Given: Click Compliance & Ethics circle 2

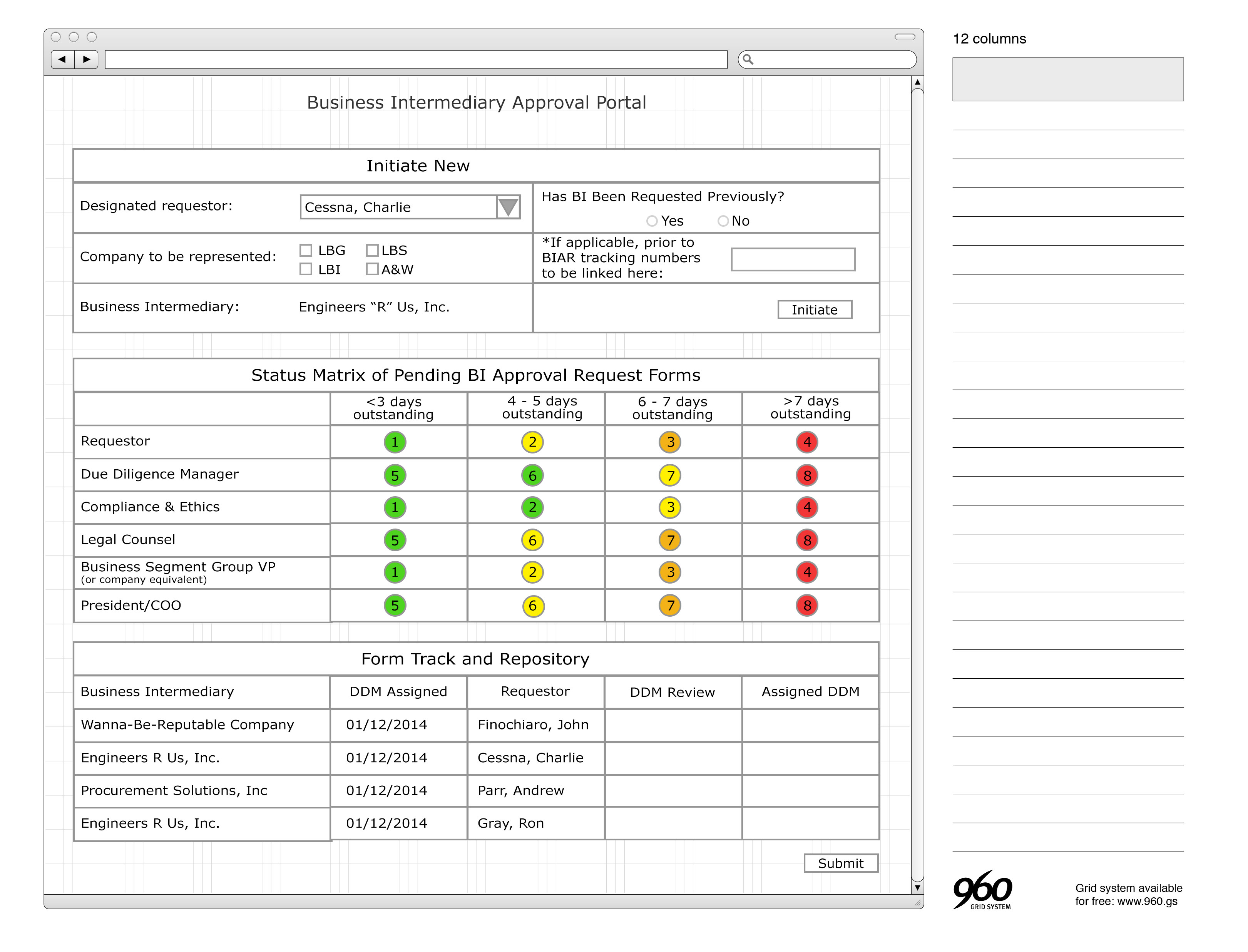Looking at the screenshot, I should 532,507.
